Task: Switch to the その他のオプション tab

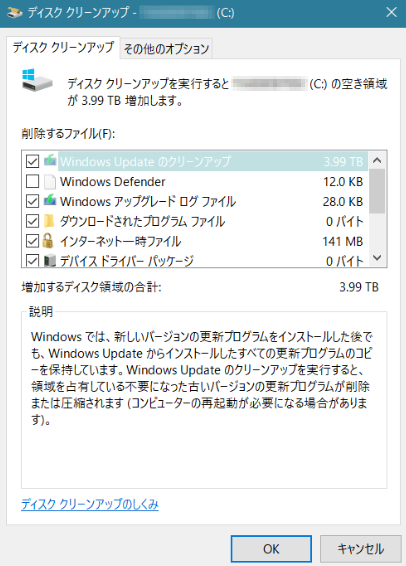Action: [166, 48]
